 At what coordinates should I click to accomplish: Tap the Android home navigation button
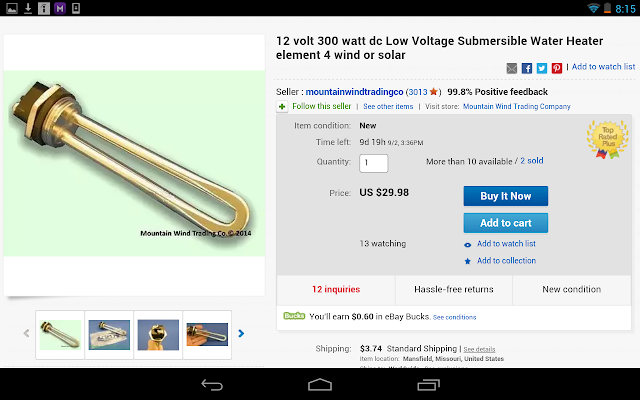320,384
